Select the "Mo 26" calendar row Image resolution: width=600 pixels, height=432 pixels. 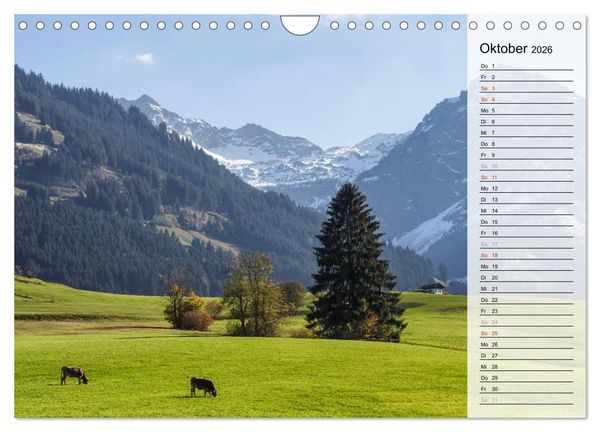point(526,344)
